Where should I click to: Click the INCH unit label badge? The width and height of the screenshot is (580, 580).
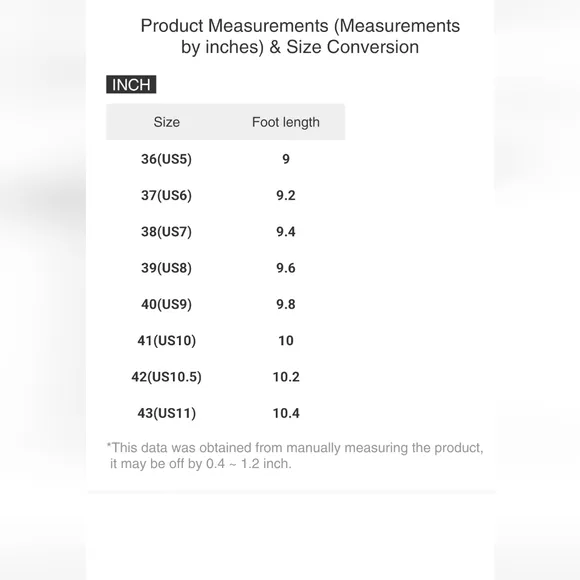tap(131, 84)
